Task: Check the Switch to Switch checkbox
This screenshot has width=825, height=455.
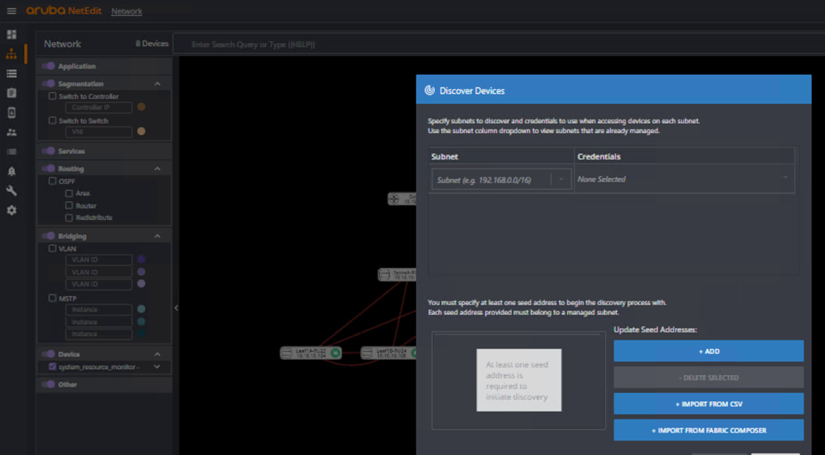Action: pyautogui.click(x=52, y=120)
